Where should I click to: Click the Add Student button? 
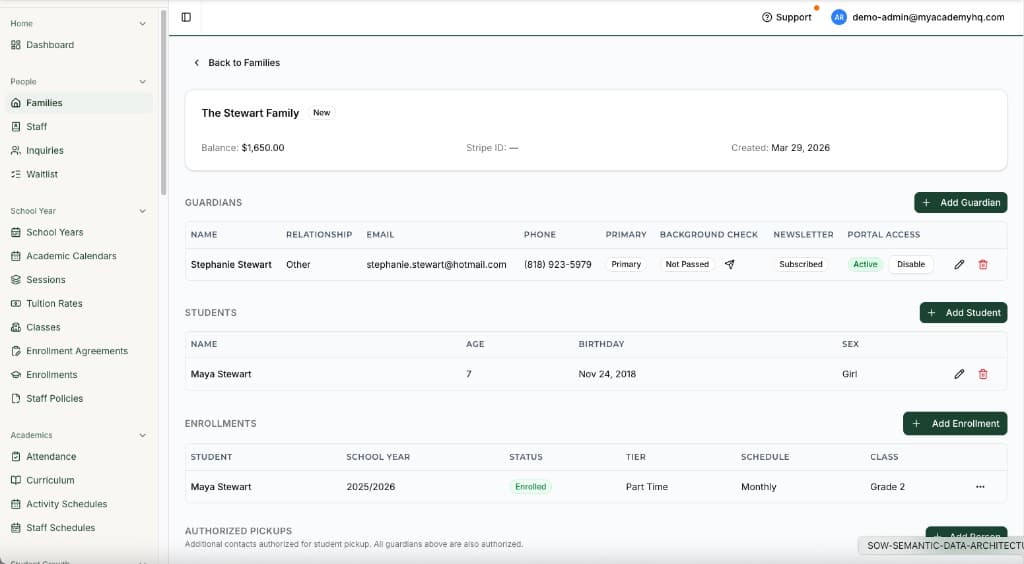pyautogui.click(x=963, y=313)
